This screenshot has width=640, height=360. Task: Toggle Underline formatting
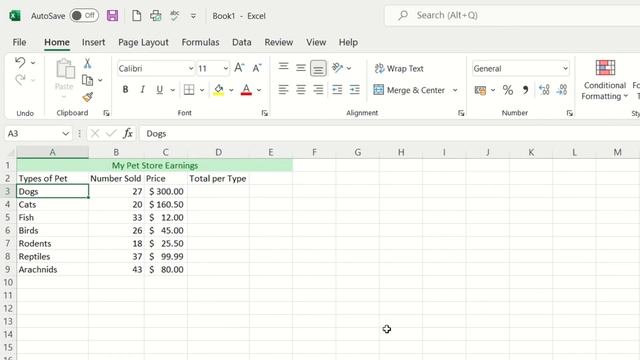click(x=160, y=90)
